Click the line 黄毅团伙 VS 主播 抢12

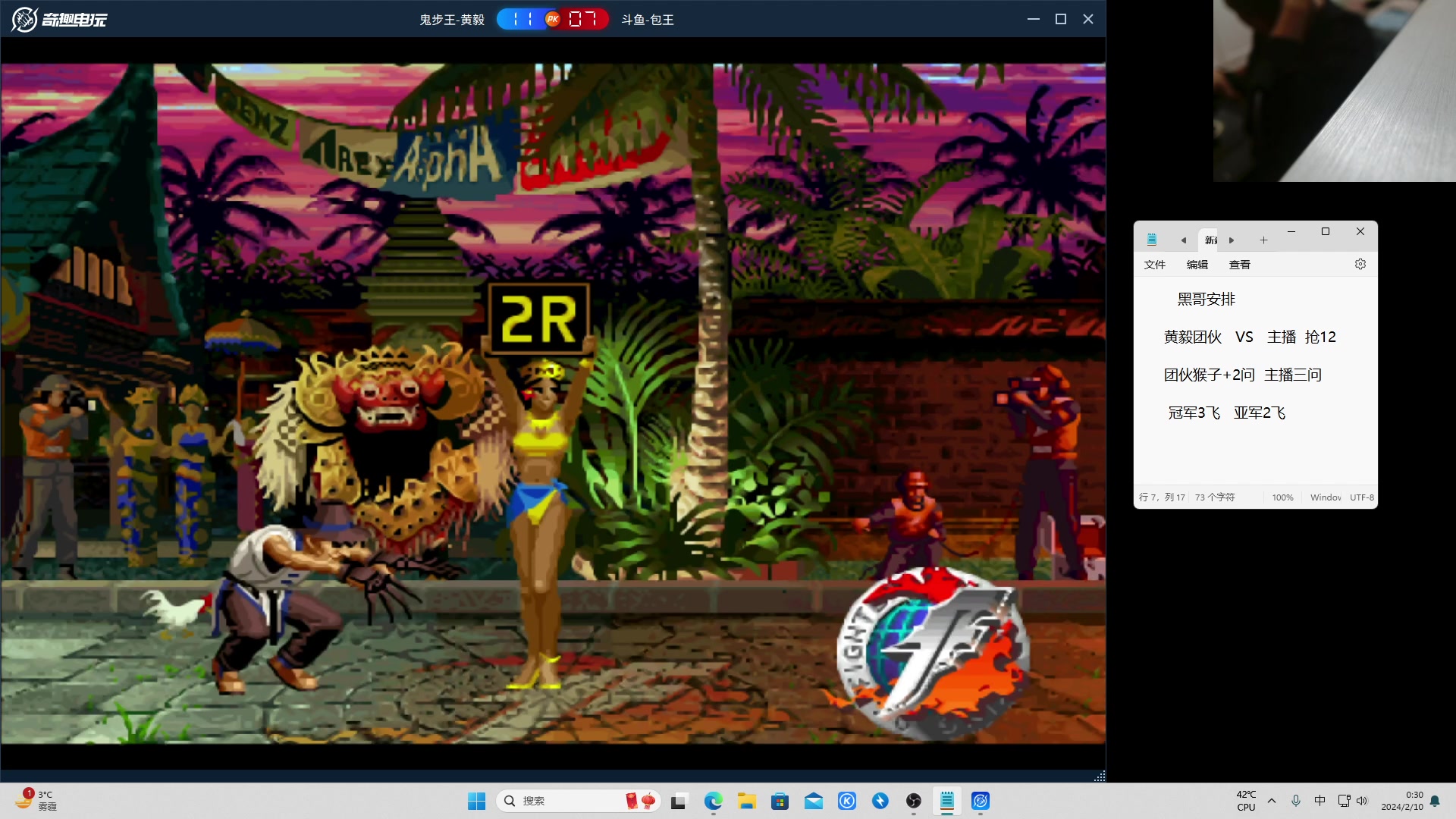pyautogui.click(x=1250, y=337)
